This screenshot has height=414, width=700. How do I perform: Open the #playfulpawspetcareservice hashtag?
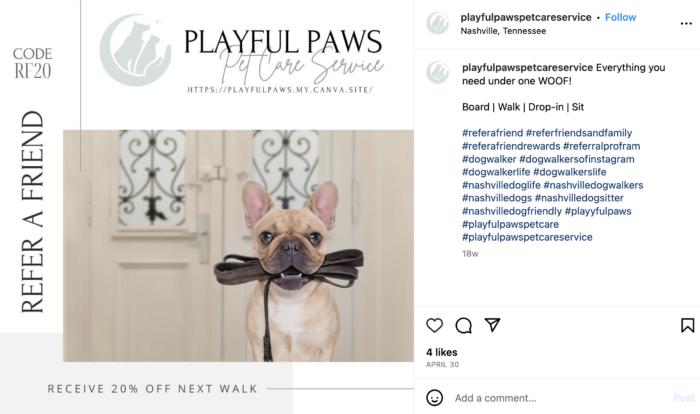coord(527,237)
